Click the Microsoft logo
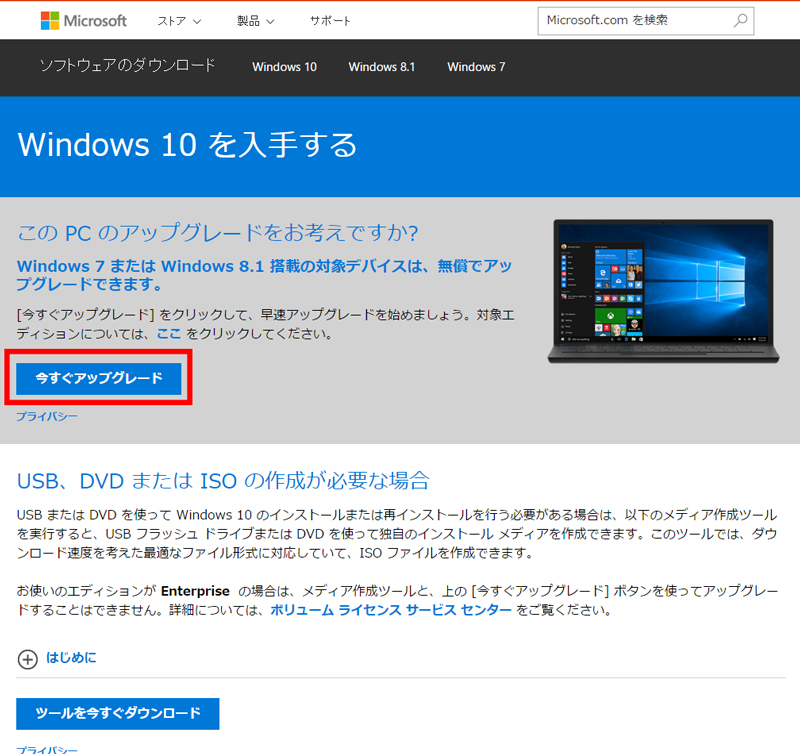This screenshot has width=800, height=754. [x=84, y=21]
